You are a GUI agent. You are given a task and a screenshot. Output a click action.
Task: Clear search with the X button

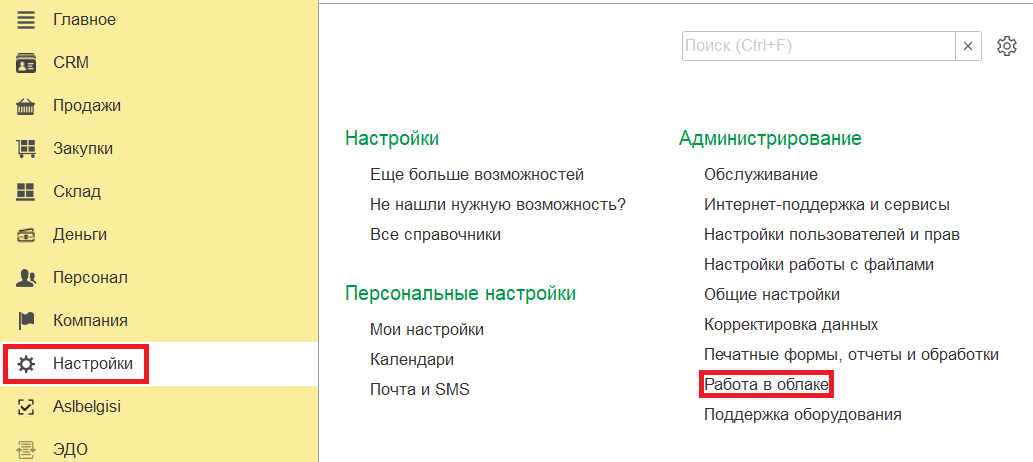(968, 46)
